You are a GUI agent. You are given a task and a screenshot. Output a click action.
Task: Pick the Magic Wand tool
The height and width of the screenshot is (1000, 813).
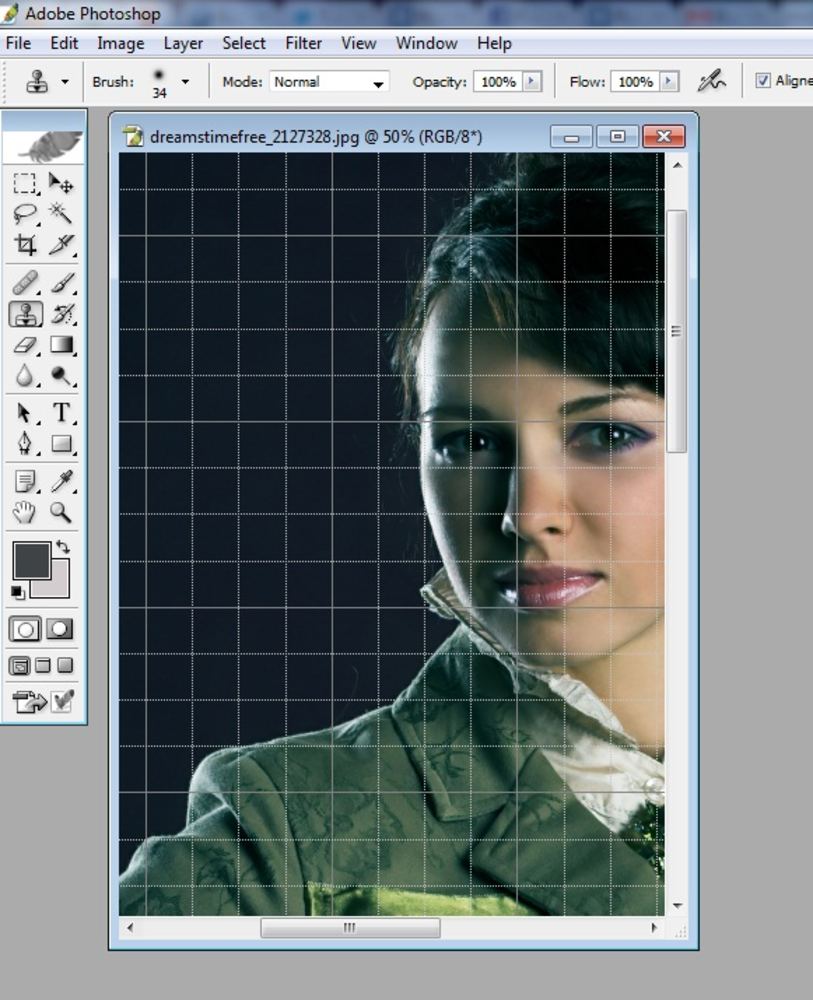click(x=61, y=214)
